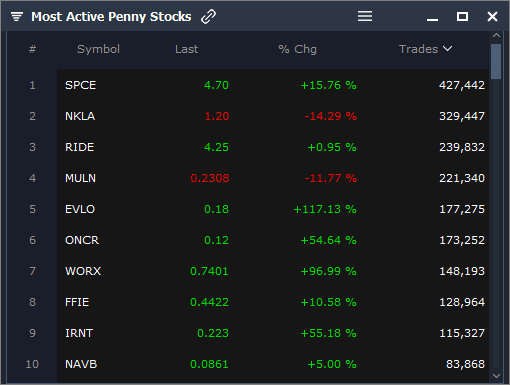Minimize the Most Active Penny Stocks window

click(432, 20)
